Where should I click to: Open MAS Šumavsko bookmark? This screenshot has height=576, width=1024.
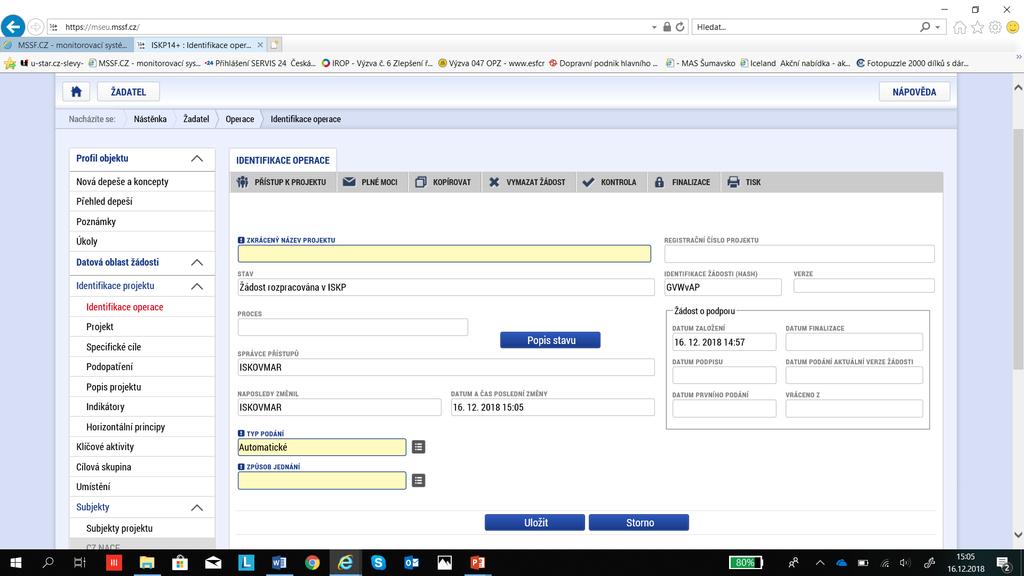[701, 63]
